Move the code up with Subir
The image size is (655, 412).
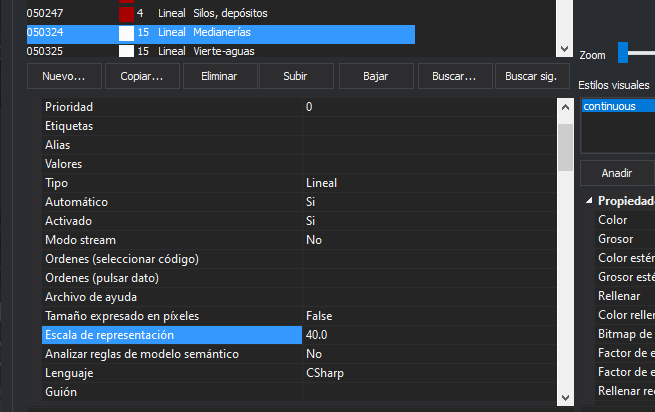tap(295, 76)
